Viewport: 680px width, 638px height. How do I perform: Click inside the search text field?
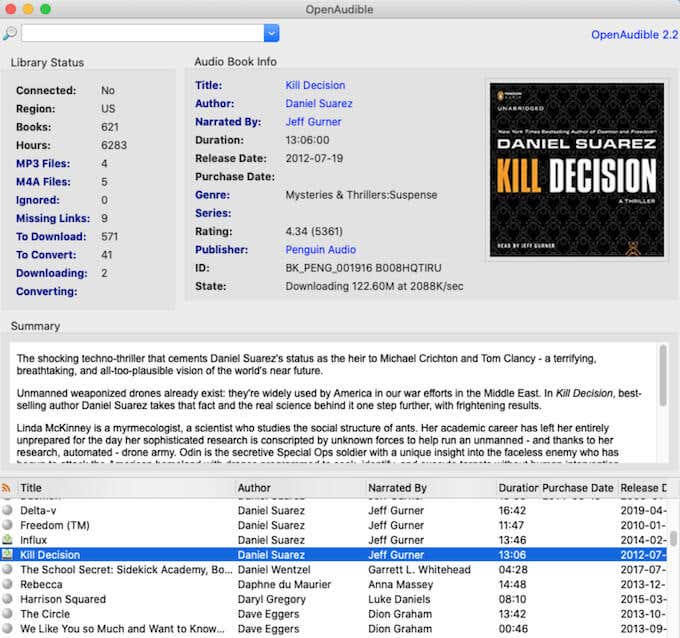[x=143, y=33]
